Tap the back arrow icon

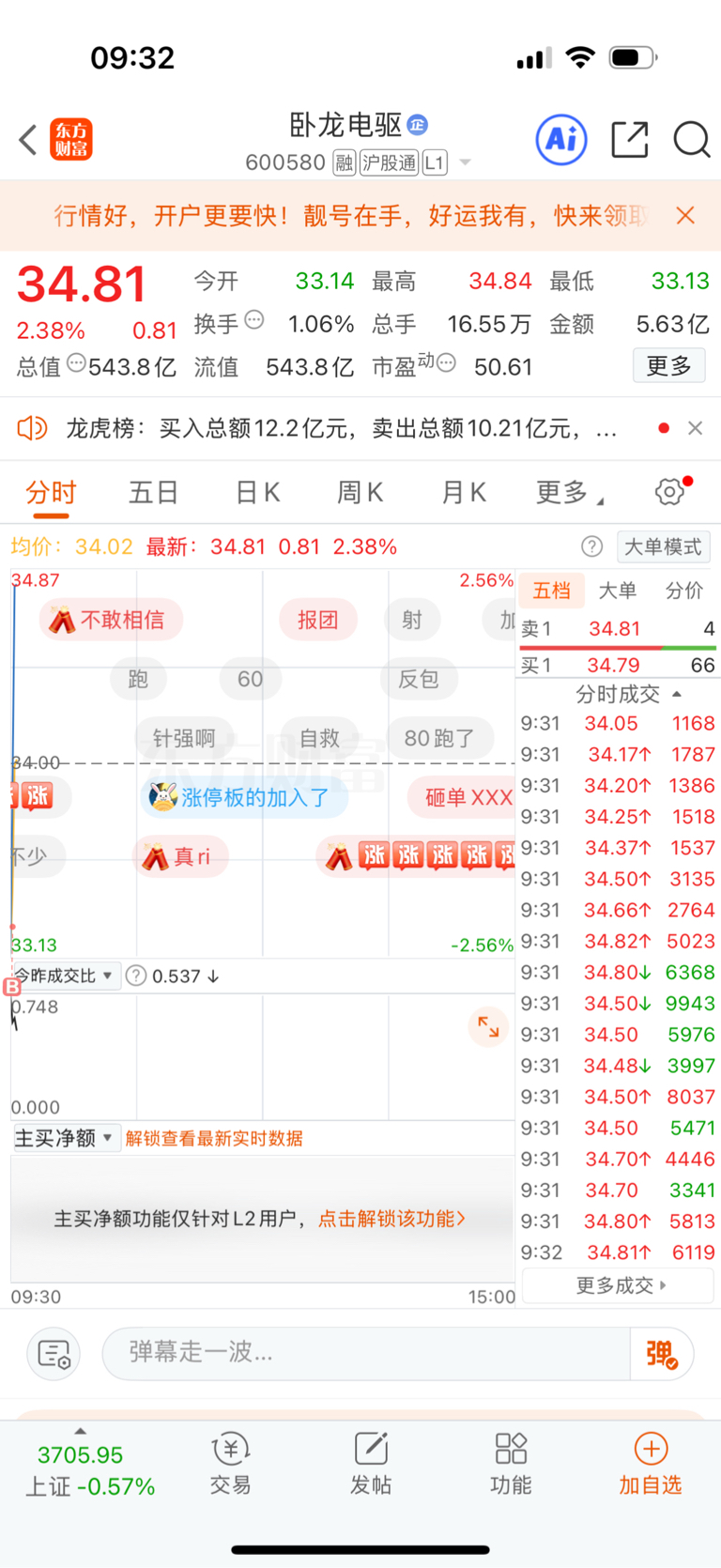28,140
